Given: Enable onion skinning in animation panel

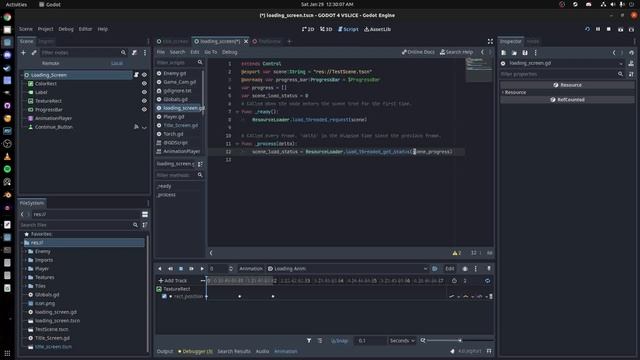Looking at the screenshot, I should click(x=465, y=269).
